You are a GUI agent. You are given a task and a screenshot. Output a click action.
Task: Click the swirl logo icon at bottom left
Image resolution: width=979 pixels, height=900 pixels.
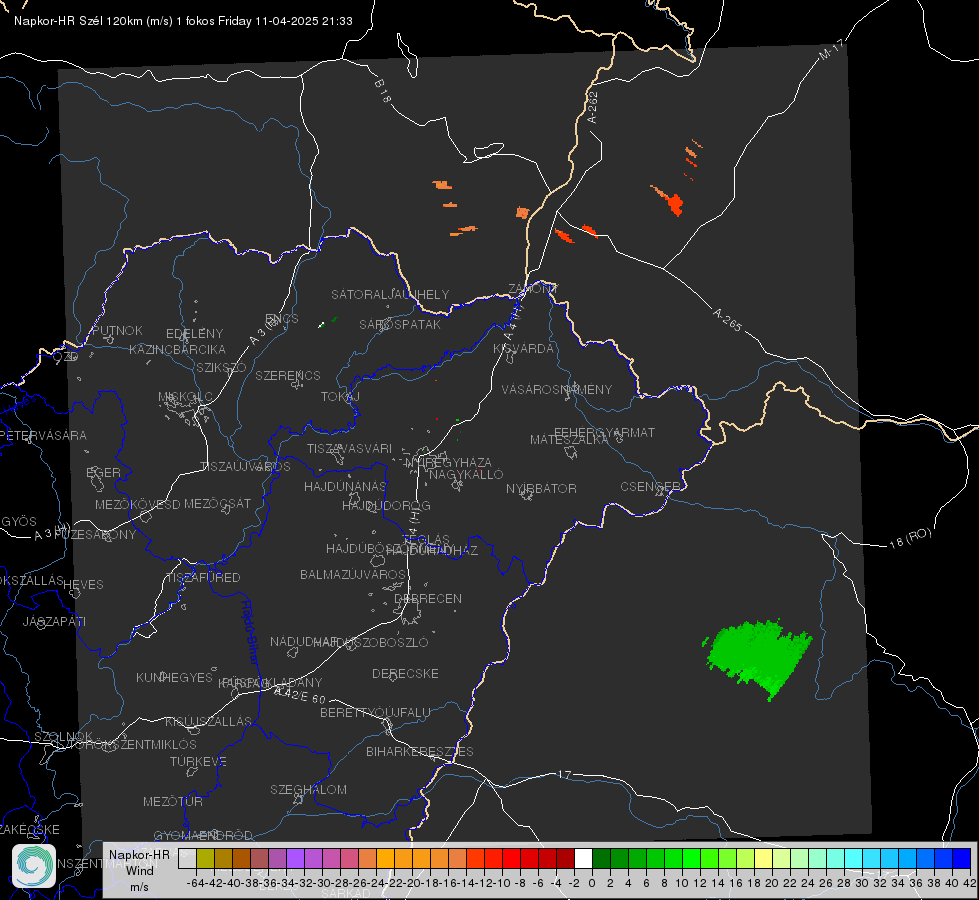(x=34, y=866)
